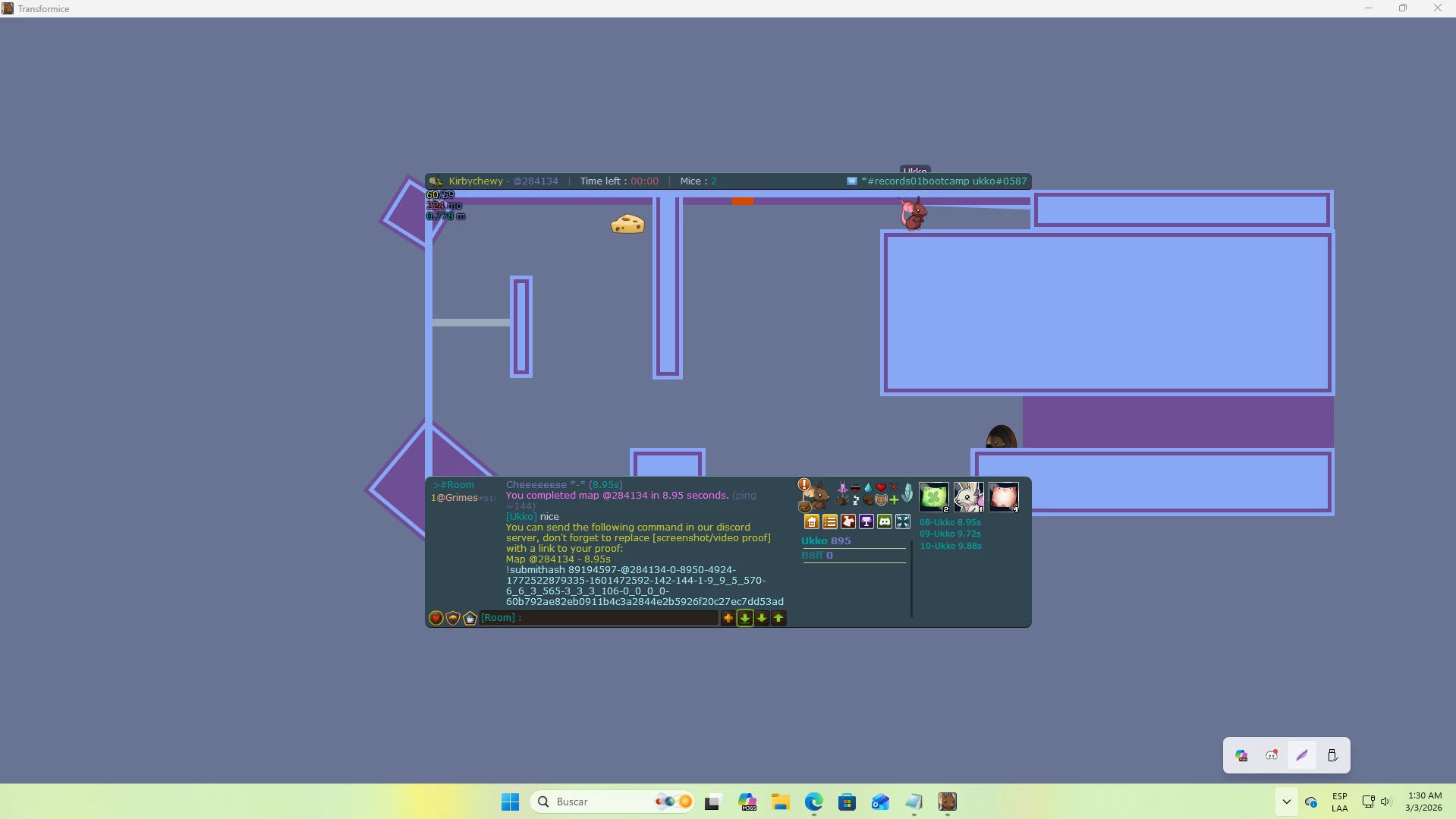The height and width of the screenshot is (819, 1456).
Task: Select the sleep Zz emote
Action: coord(855,500)
